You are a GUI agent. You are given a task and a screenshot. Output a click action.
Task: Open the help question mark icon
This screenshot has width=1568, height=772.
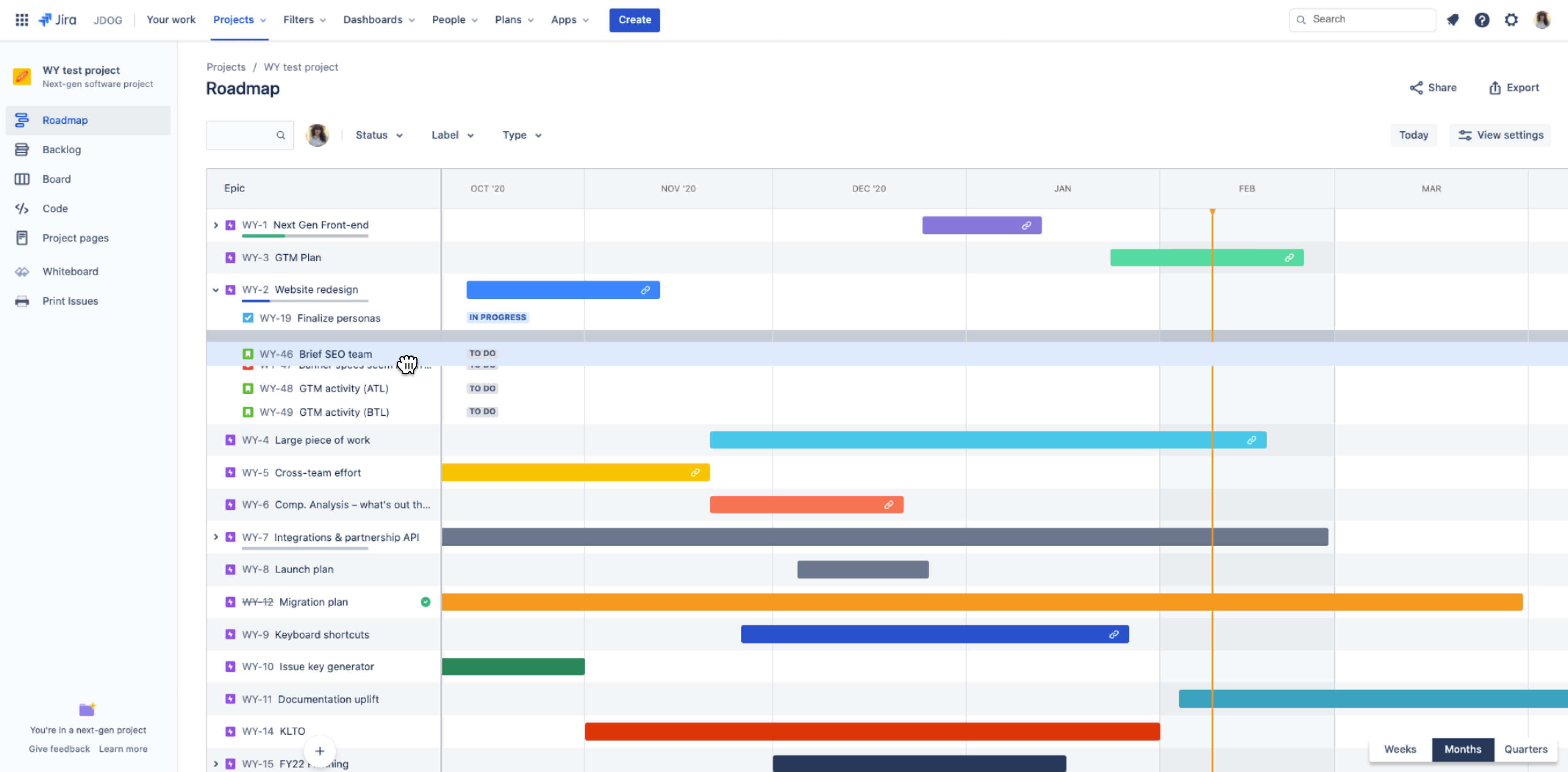pos(1482,19)
